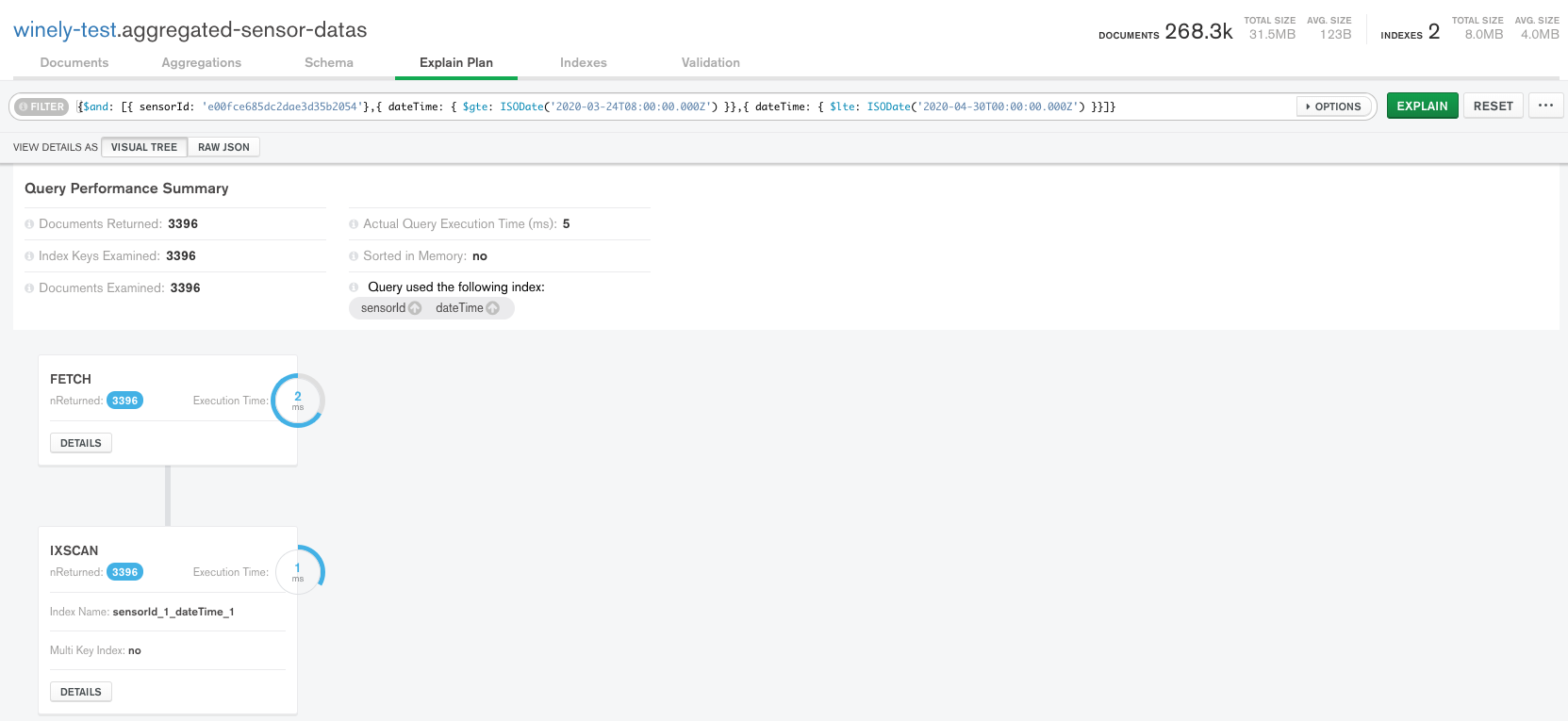
Task: Reset the query with Reset button
Action: (x=1493, y=106)
